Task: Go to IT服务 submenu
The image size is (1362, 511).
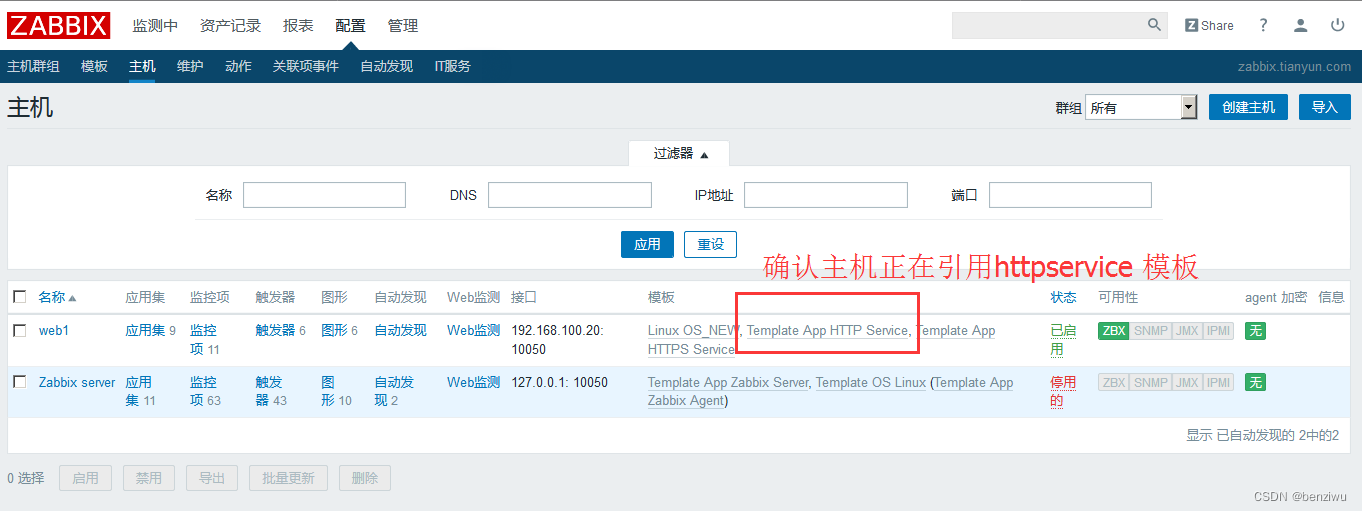Action: (x=452, y=66)
